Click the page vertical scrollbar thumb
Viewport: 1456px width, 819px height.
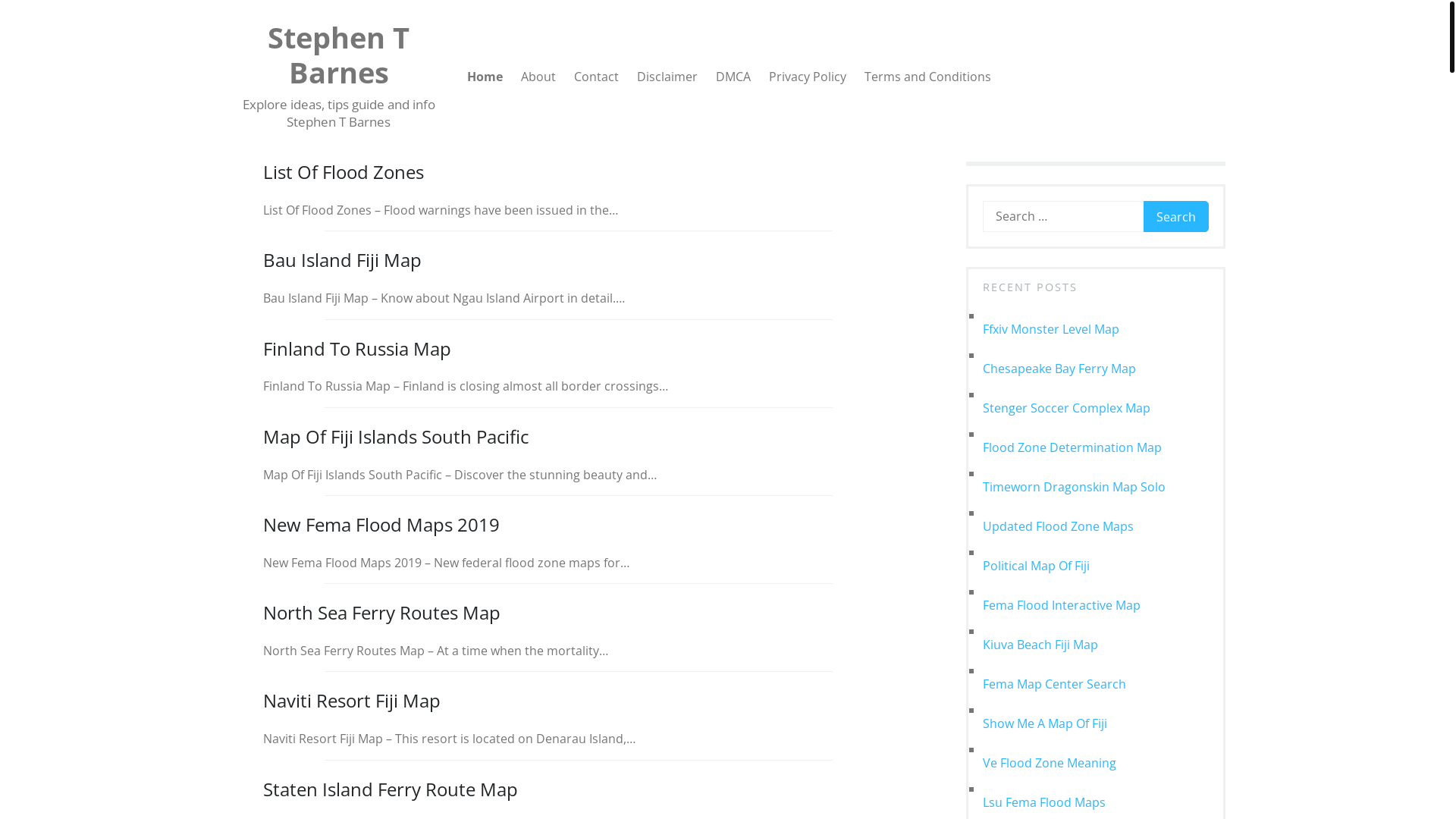coord(1451,36)
